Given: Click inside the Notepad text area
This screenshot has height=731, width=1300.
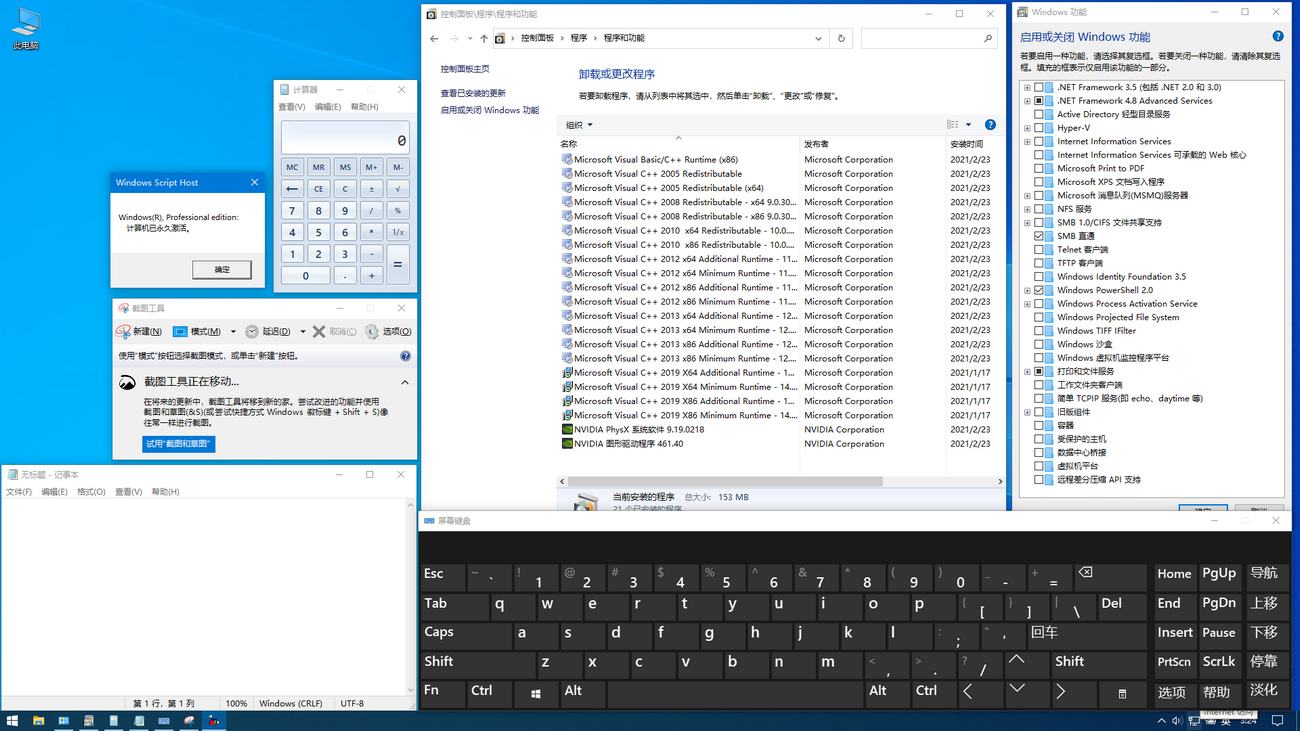Looking at the screenshot, I should click(203, 597).
